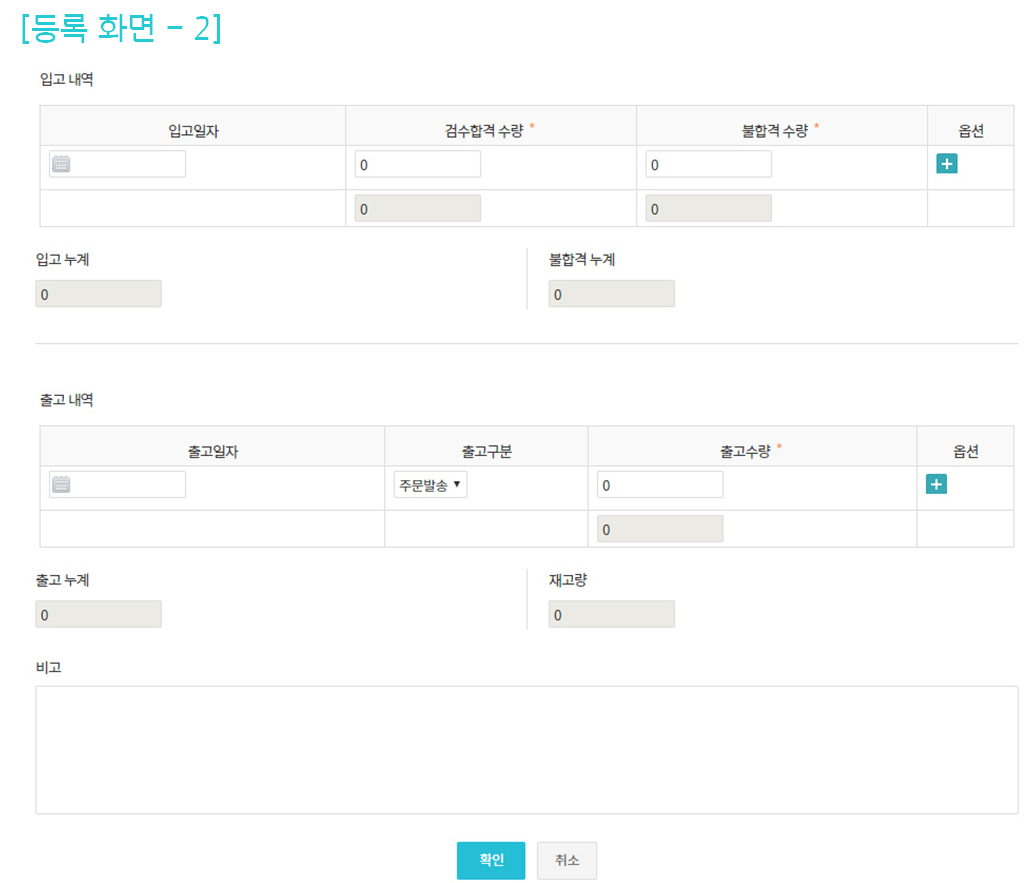The image size is (1025, 883).
Task: Select the 입고 누계 total field
Action: pos(98,294)
